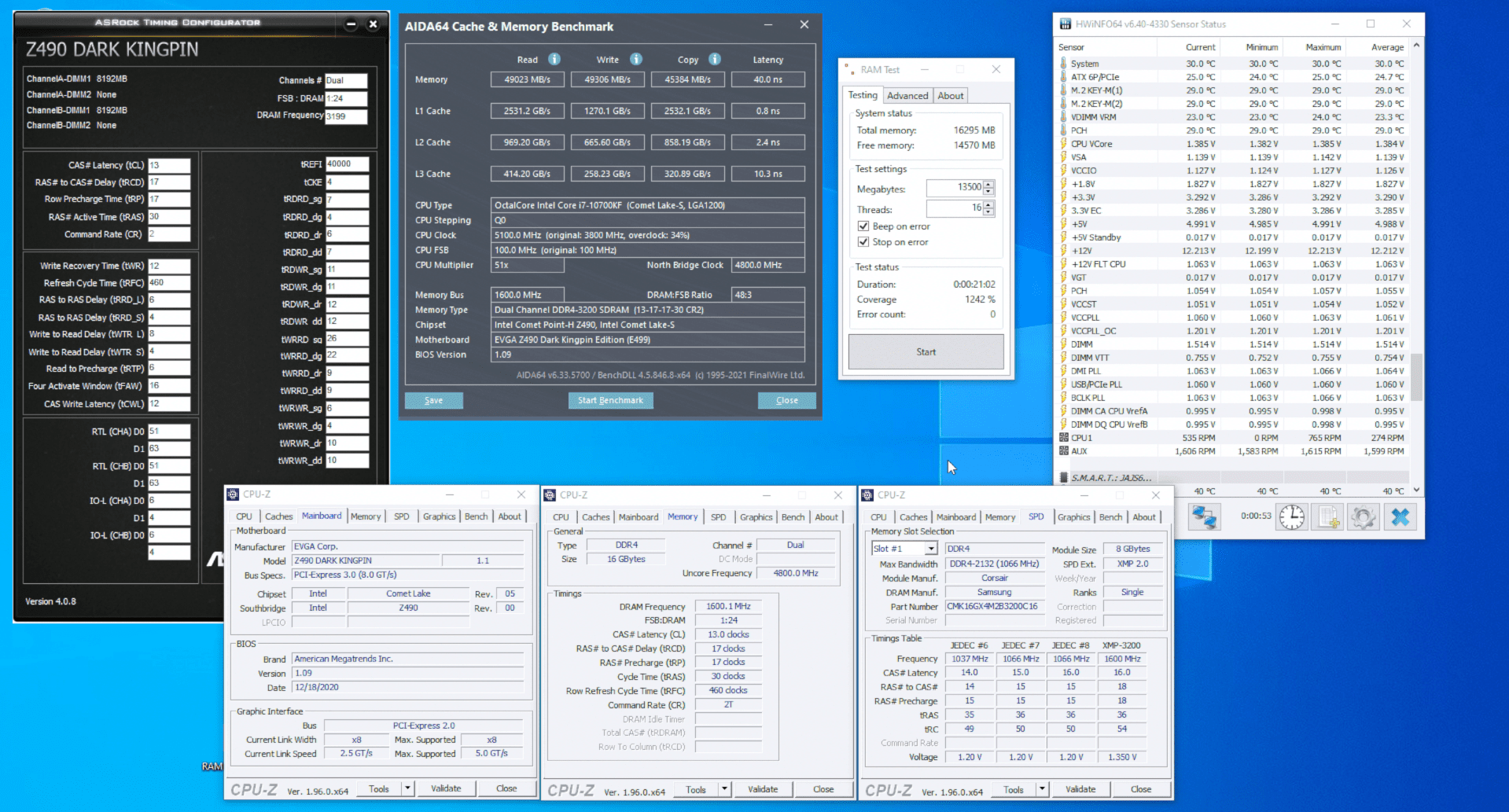Open the Slot #1 dropdown in CPU-Z SPD
Screen dimensions: 1509x812
(x=931, y=549)
